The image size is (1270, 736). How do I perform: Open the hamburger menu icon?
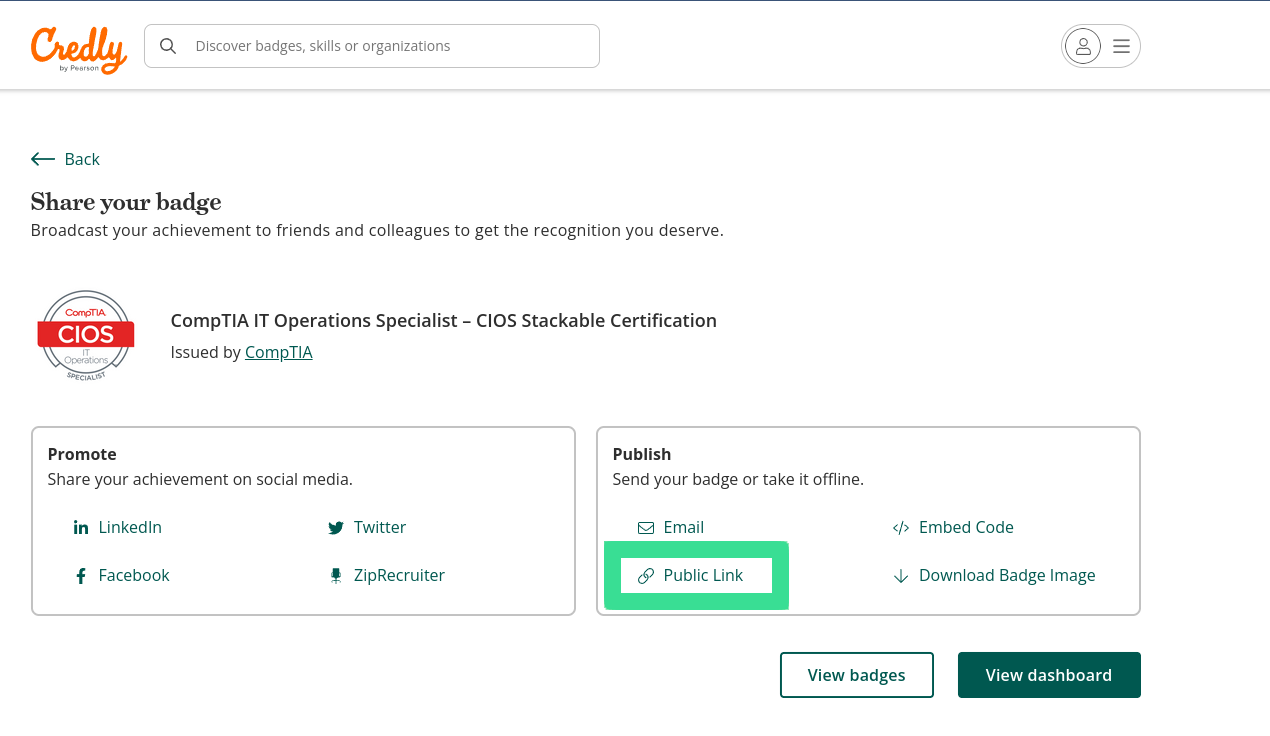pos(1121,46)
